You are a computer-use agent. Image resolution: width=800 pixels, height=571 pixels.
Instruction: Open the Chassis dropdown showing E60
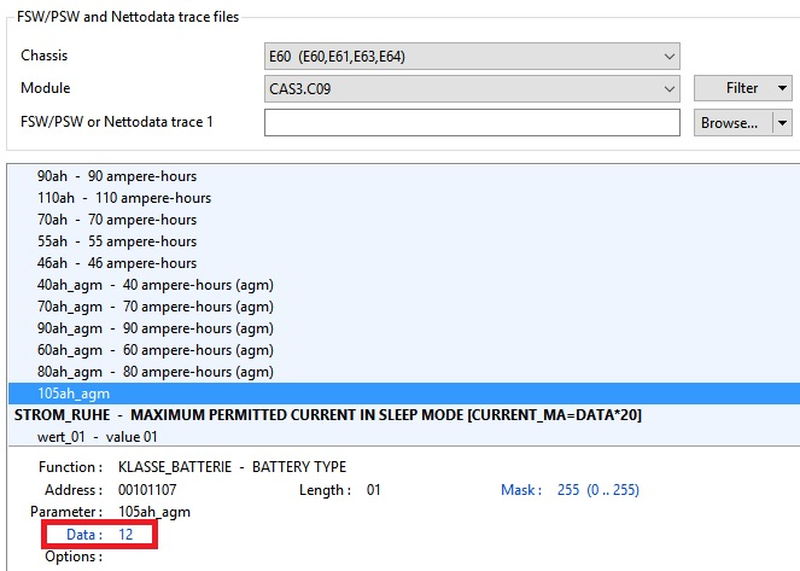tap(471, 56)
